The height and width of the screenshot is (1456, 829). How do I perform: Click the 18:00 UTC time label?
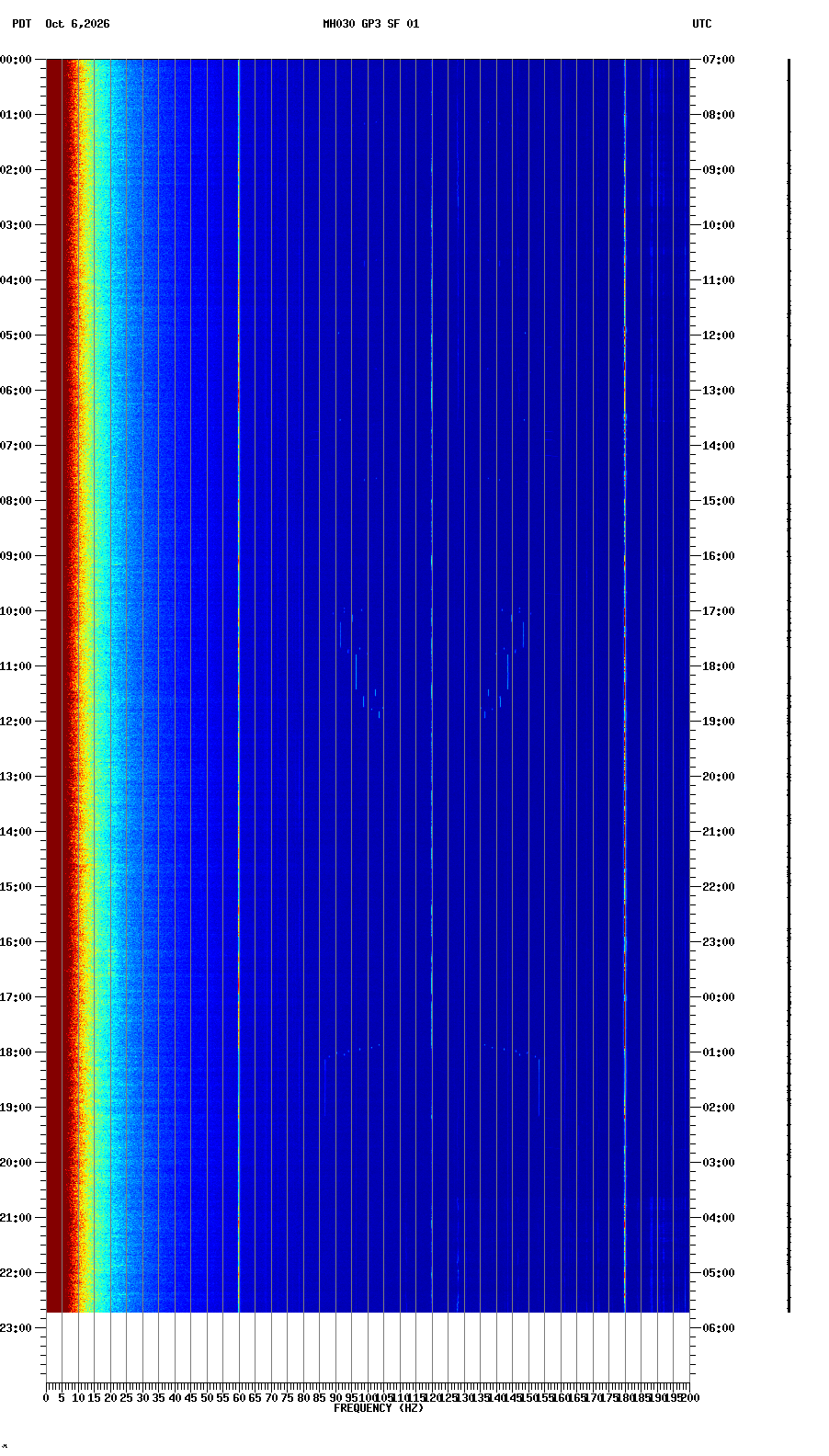[x=719, y=666]
